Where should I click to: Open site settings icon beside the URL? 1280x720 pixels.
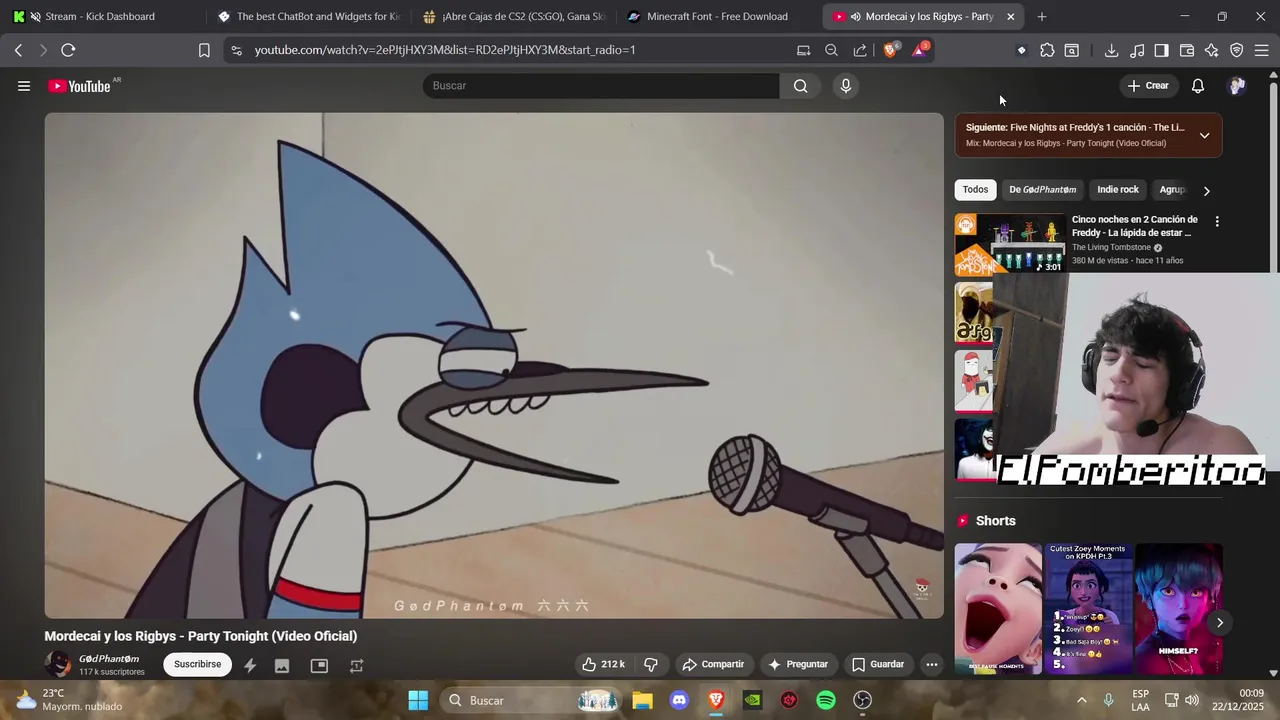pyautogui.click(x=235, y=50)
